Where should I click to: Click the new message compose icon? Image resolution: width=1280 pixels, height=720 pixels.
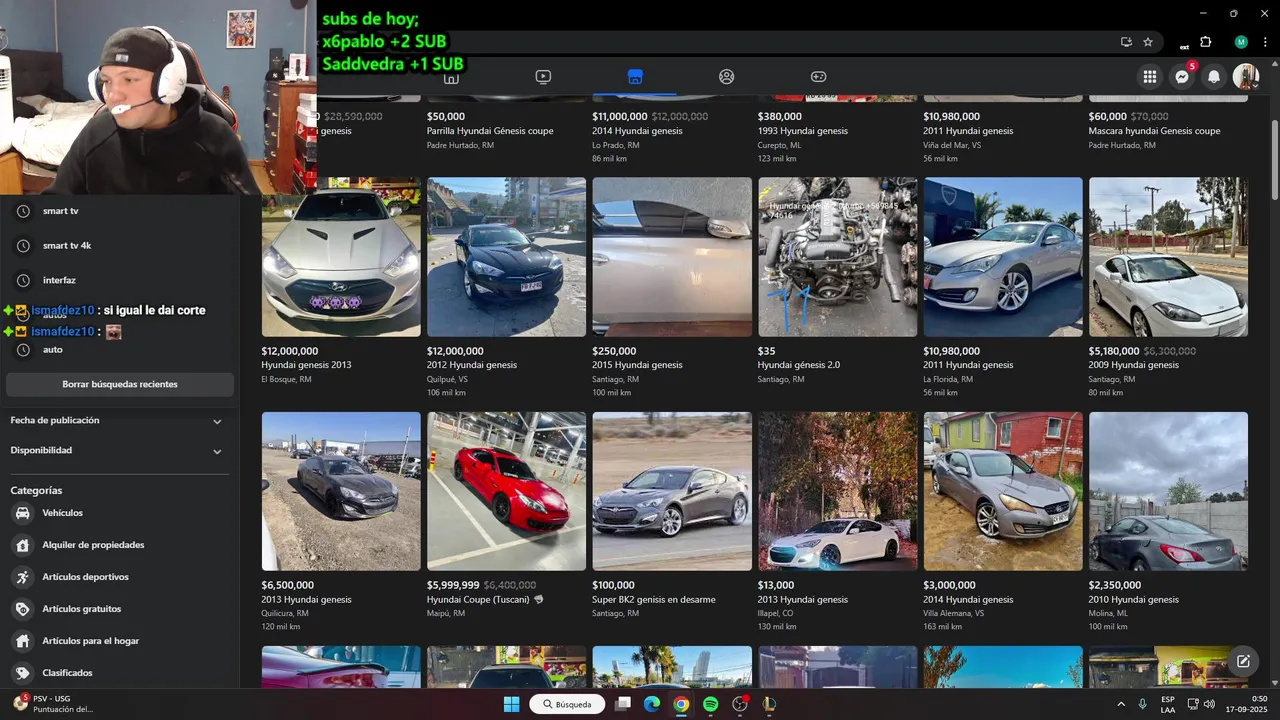(x=1243, y=661)
